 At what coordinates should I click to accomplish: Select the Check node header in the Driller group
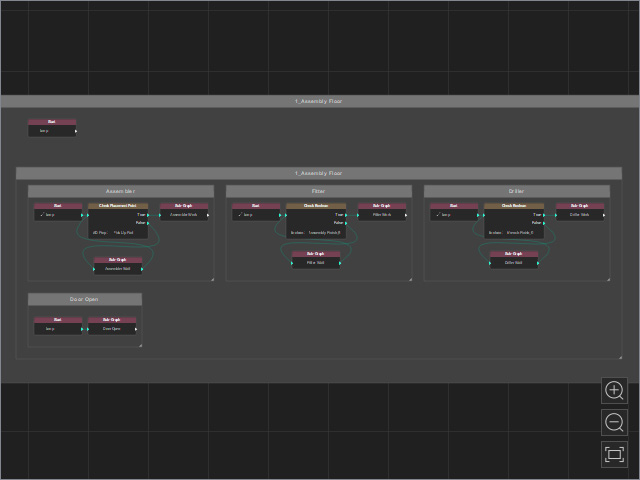[x=514, y=206]
